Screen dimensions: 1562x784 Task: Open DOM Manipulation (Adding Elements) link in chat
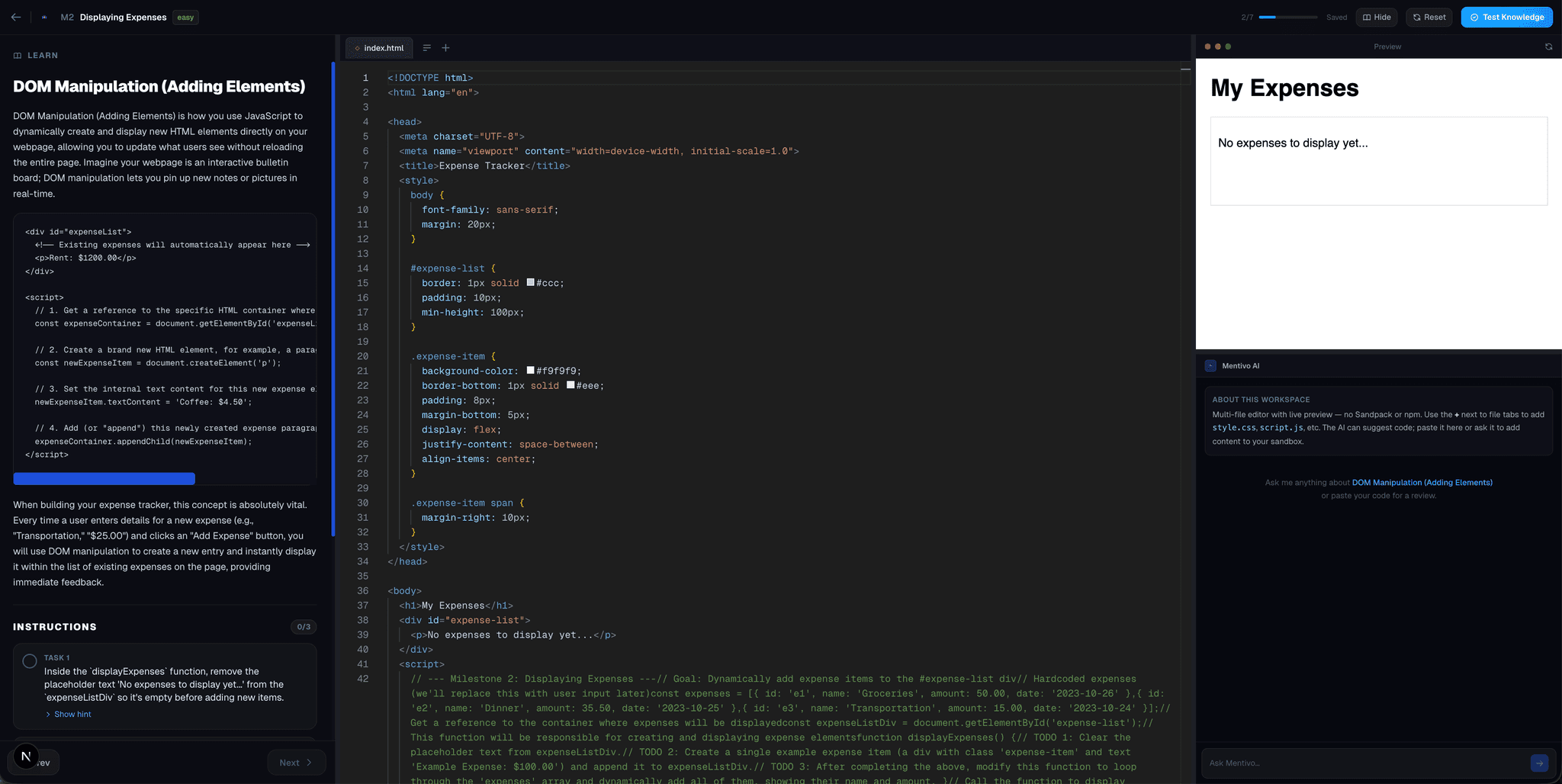coord(1422,483)
